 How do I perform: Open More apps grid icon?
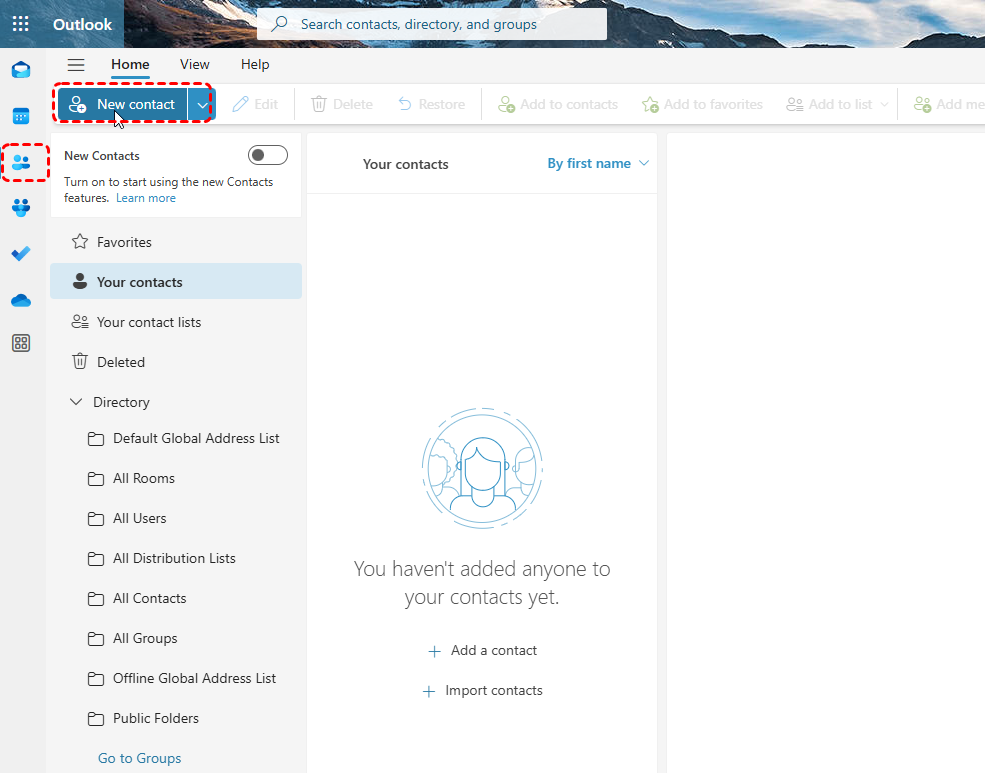point(21,343)
